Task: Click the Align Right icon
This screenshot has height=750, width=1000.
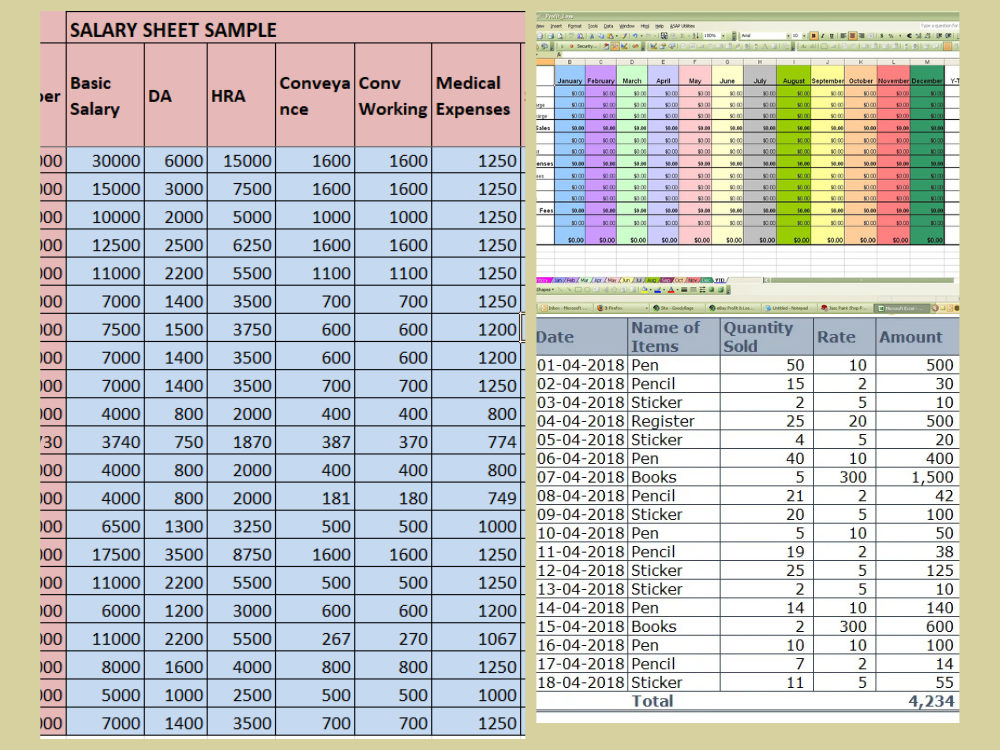Action: (862, 36)
